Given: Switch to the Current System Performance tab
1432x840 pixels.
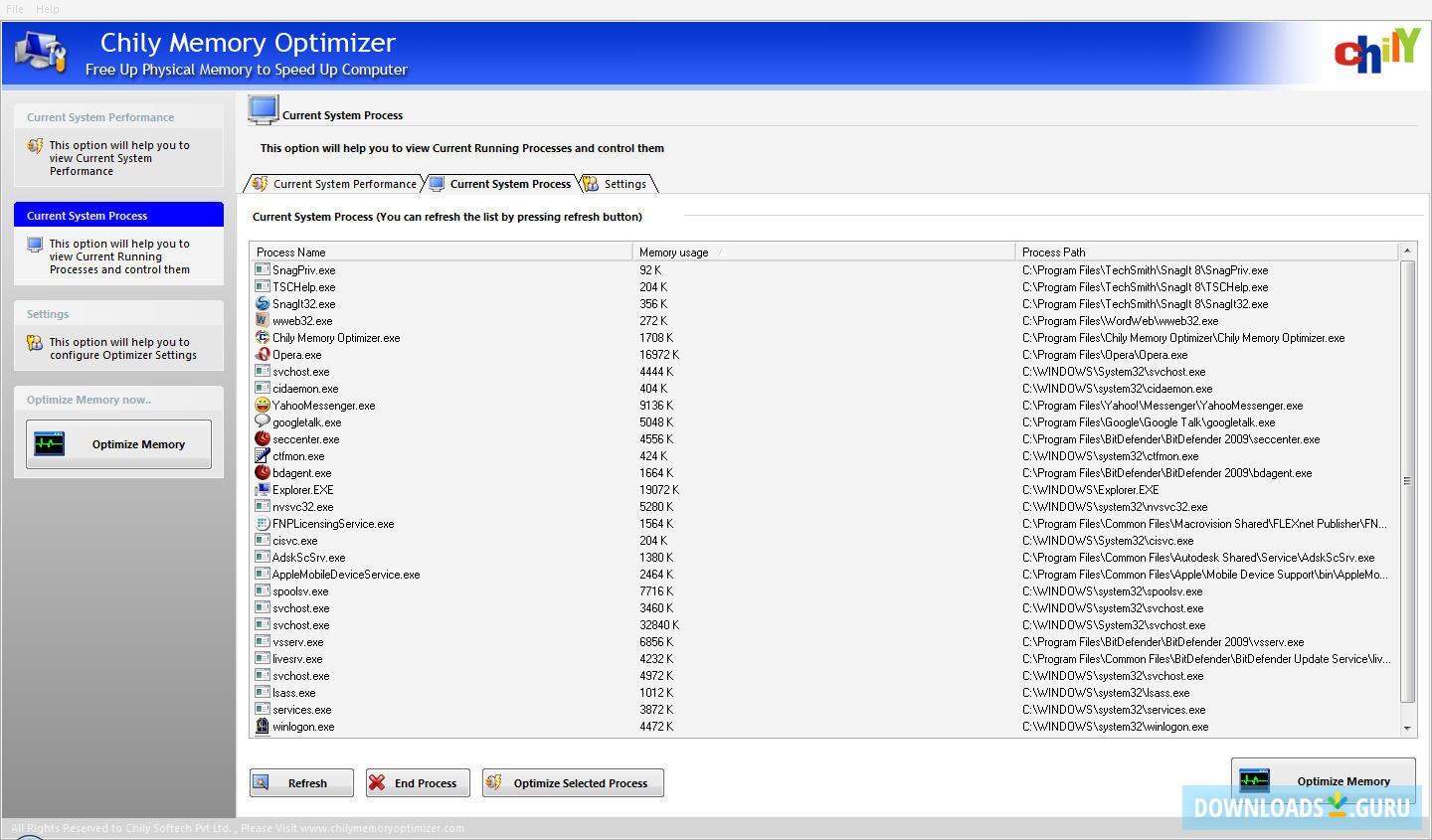Looking at the screenshot, I should pos(334,184).
